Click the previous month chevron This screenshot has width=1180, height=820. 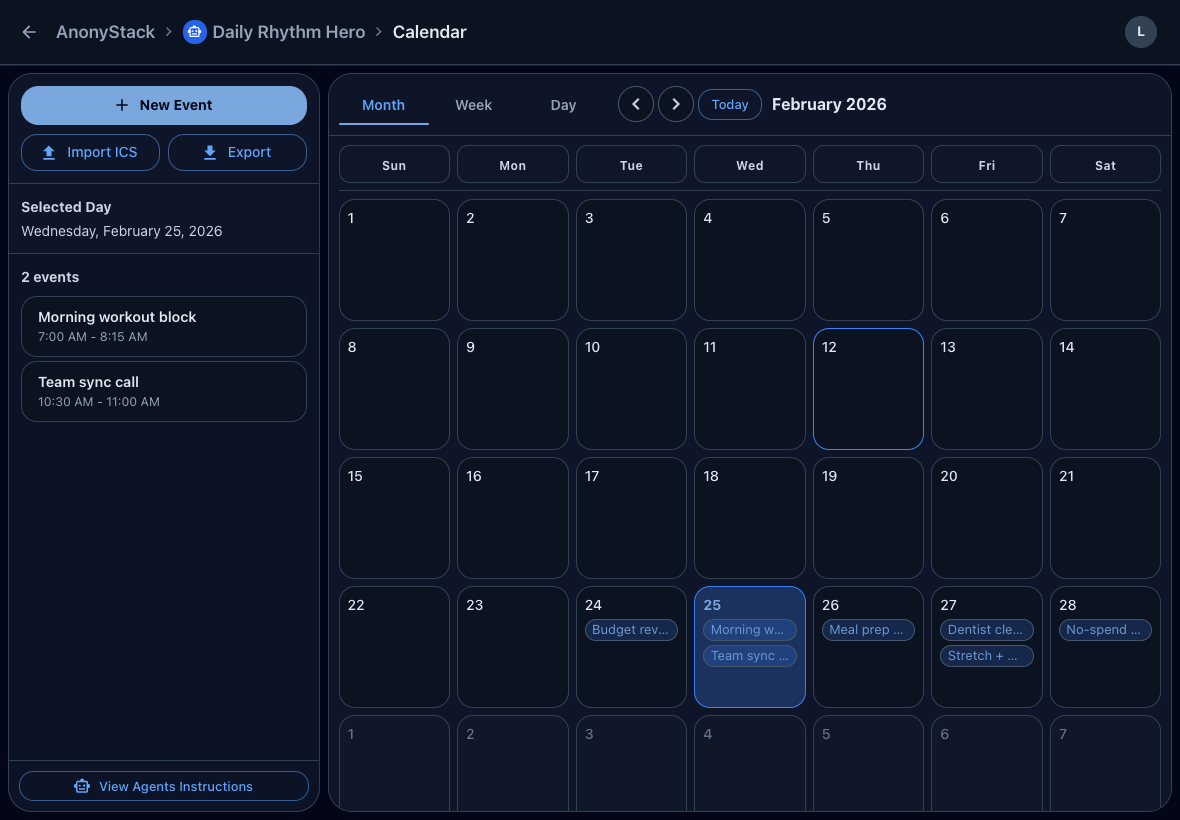tap(636, 104)
